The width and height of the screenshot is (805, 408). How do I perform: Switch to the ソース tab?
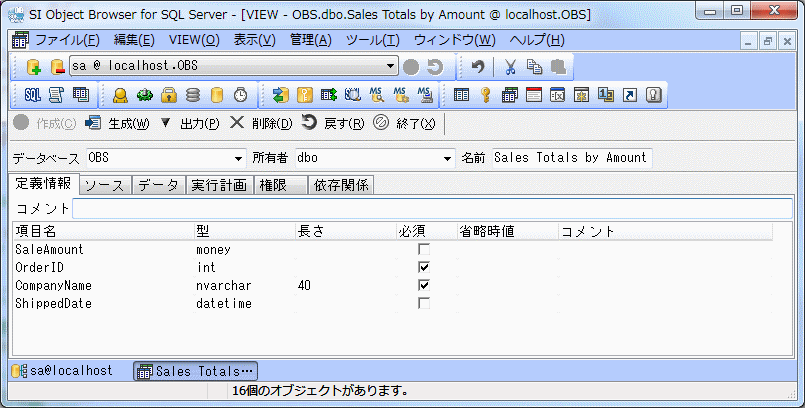(x=104, y=185)
